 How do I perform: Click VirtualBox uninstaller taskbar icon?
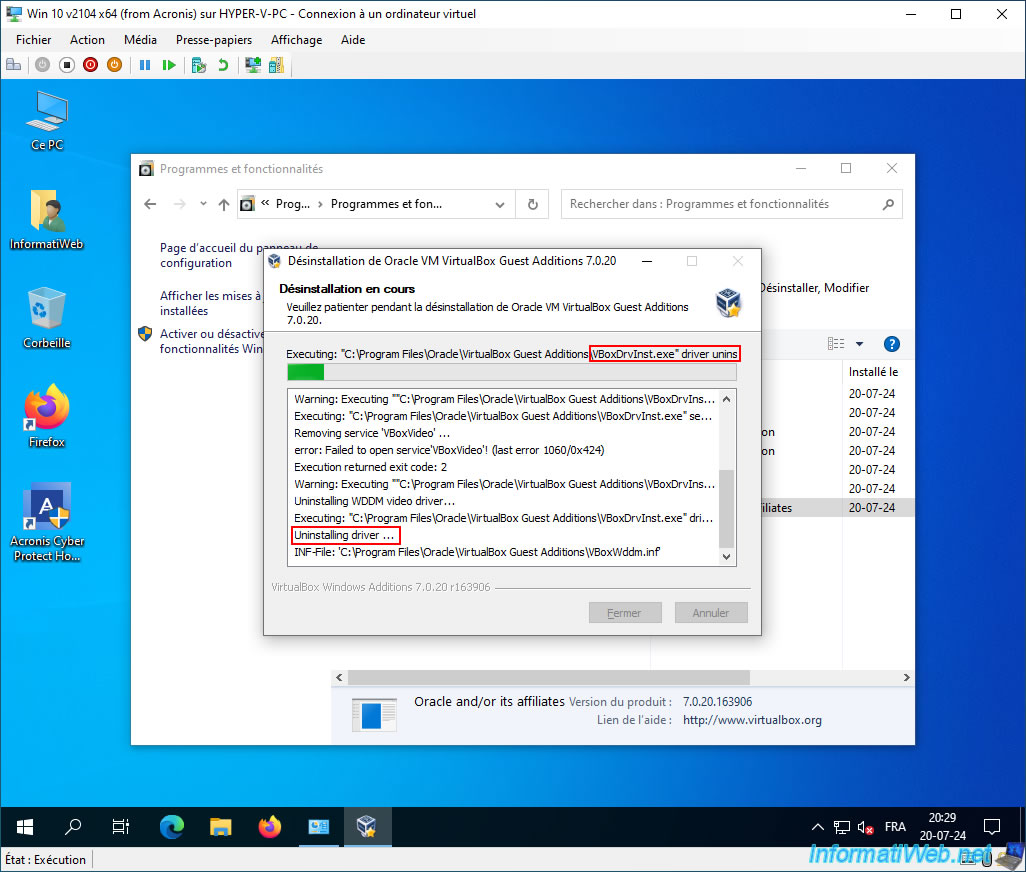[367, 827]
